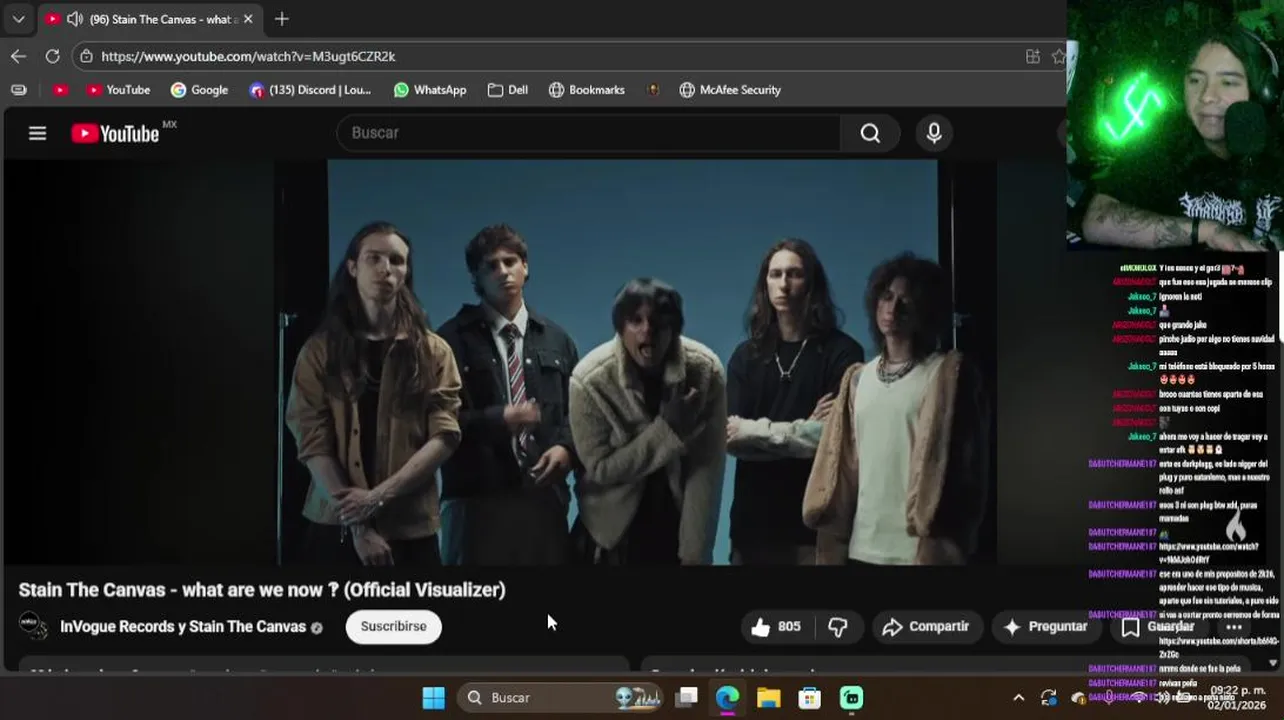Expand the Dell bookmarks folder

tap(508, 90)
